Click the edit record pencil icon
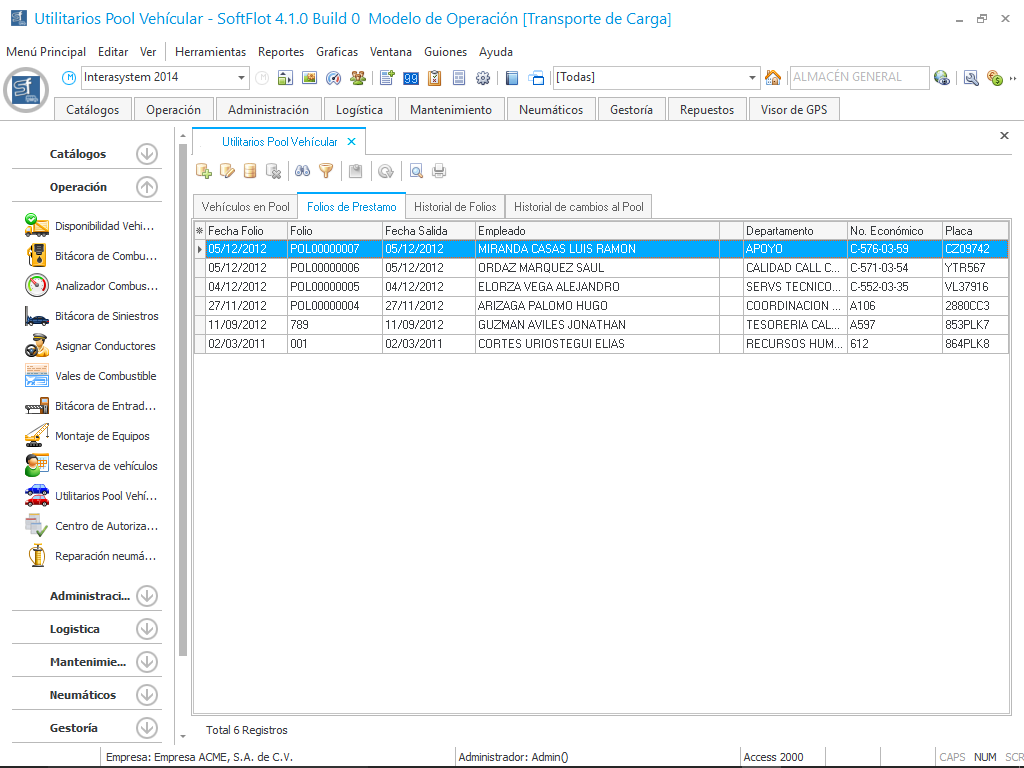Viewport: 1024px width, 768px height. (227, 171)
